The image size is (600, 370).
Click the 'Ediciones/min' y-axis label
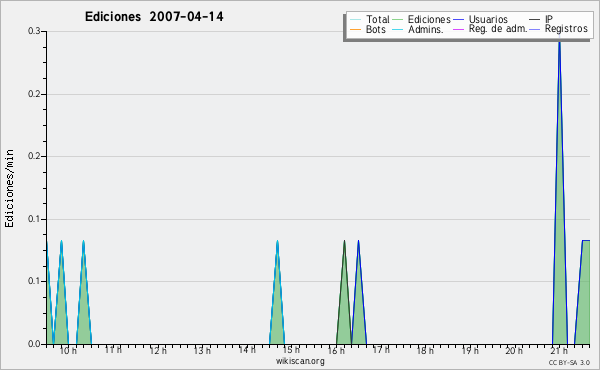coord(9,188)
